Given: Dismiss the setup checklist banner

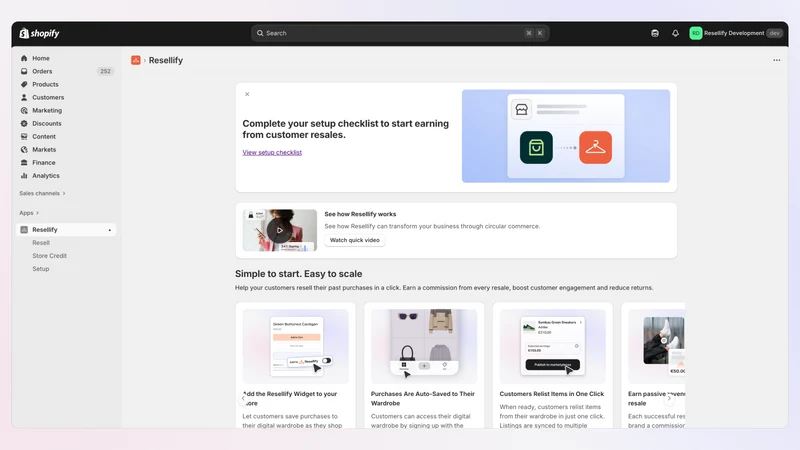Looking at the screenshot, I should tap(247, 94).
